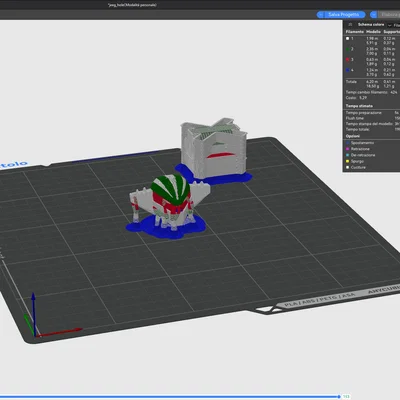400x400 pixels.
Task: Click the blue filament 4 color swatch
Action: (348, 70)
